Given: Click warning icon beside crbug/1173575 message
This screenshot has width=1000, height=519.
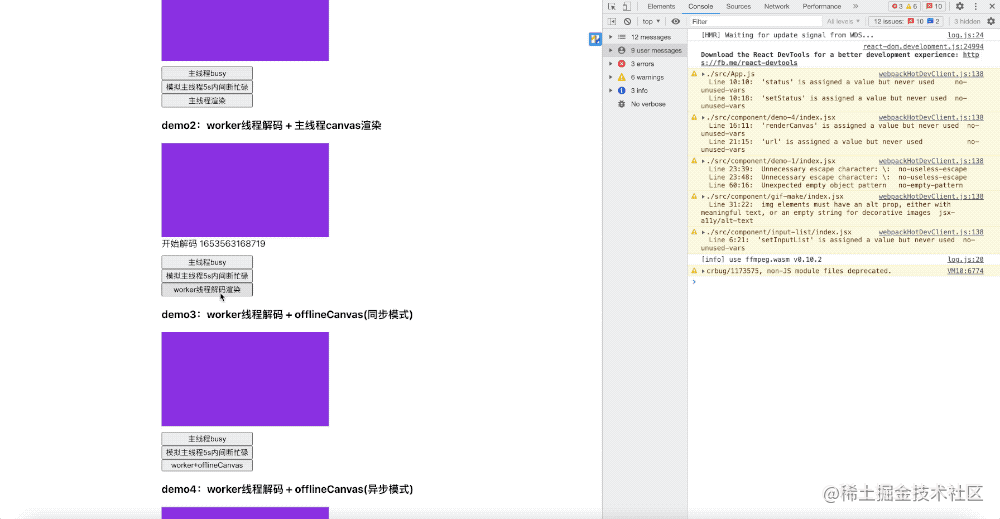Looking at the screenshot, I should (x=694, y=271).
